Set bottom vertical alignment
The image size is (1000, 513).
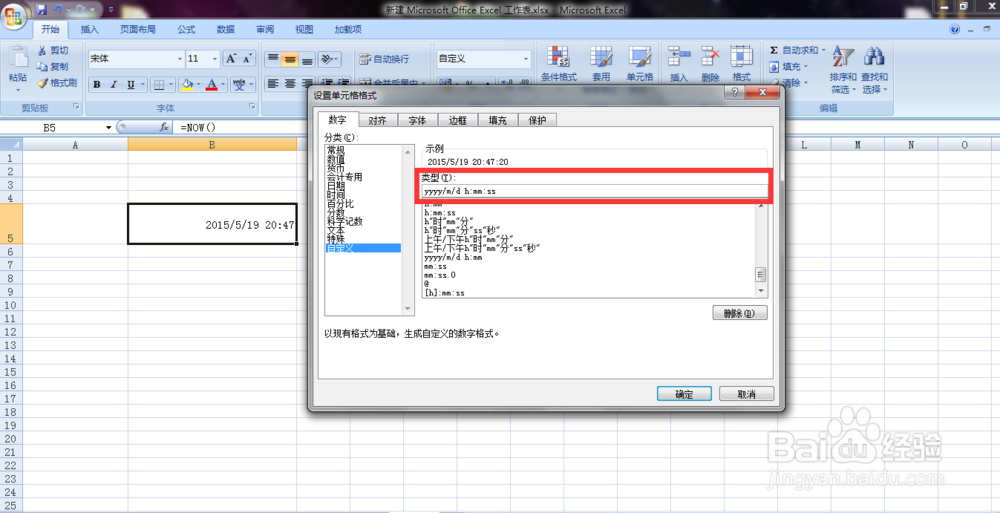pyautogui.click(x=307, y=59)
